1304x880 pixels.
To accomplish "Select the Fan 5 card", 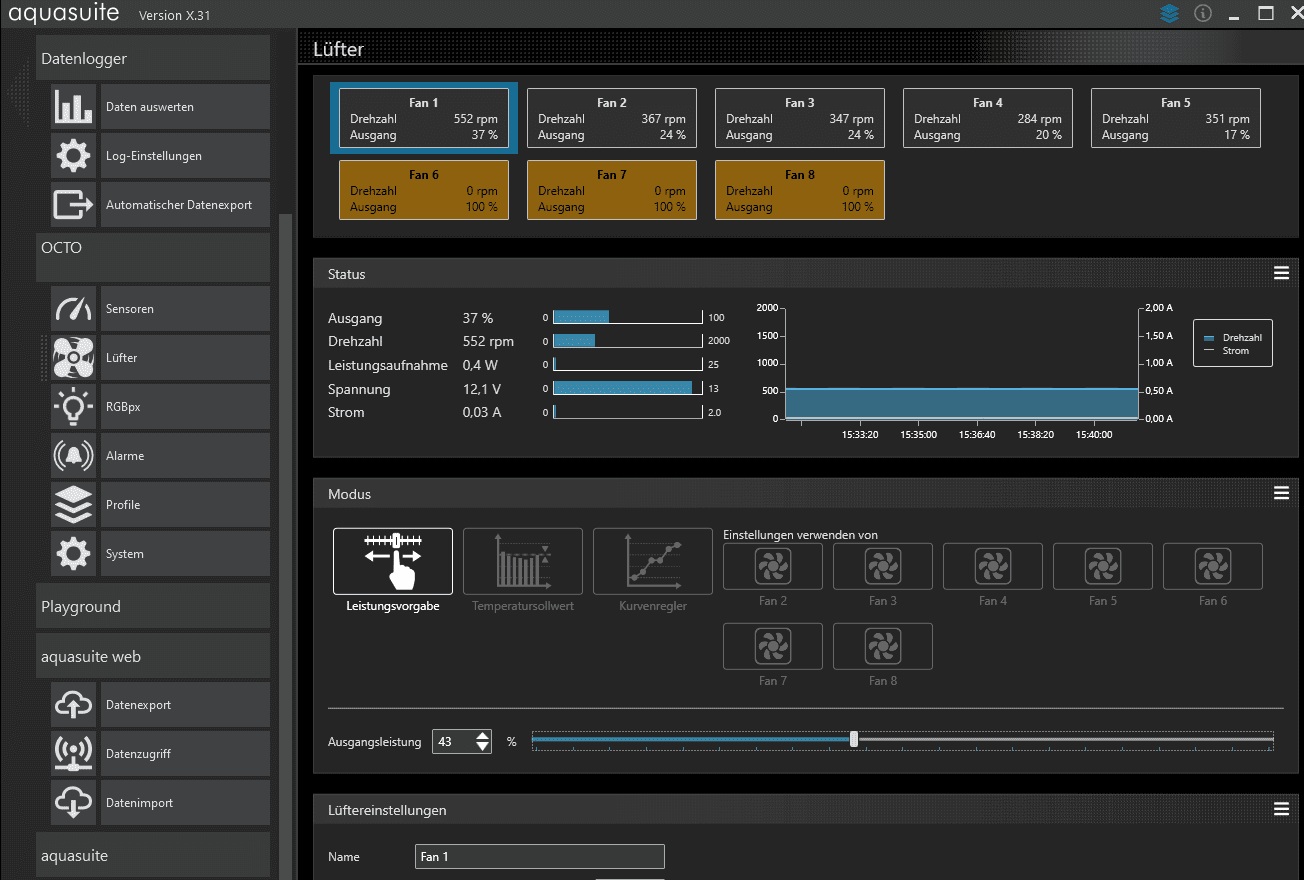I will click(x=1176, y=118).
